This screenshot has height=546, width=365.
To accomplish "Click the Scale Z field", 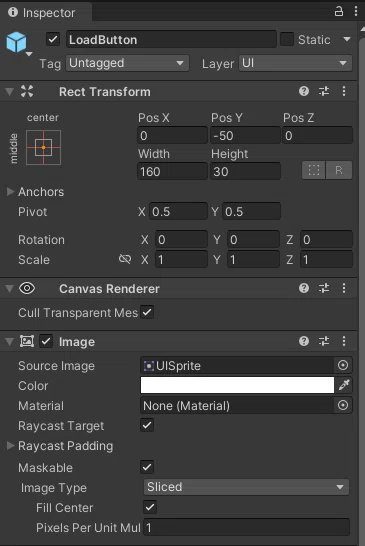I will pos(326,259).
